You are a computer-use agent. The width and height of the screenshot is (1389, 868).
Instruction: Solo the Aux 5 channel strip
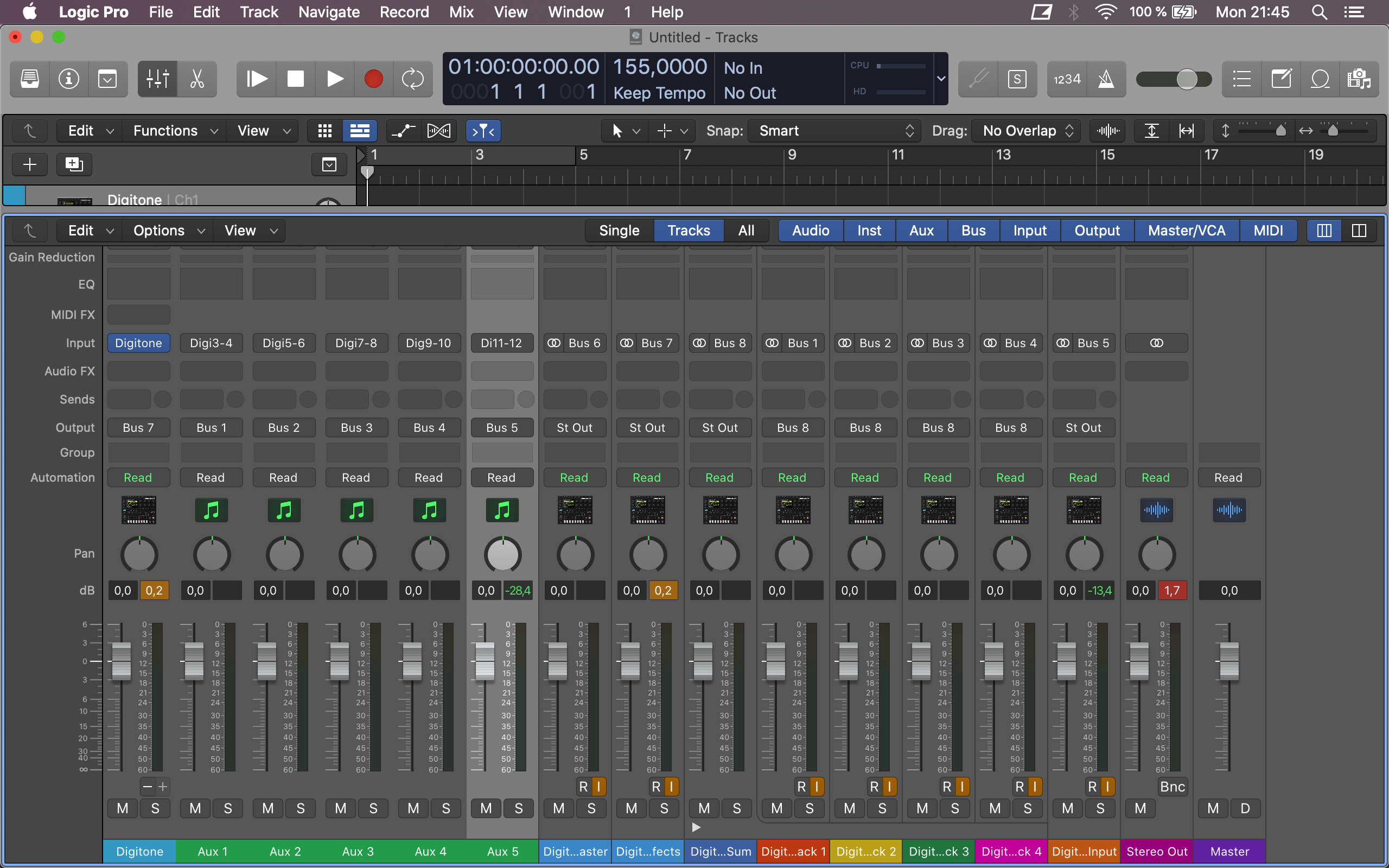(x=518, y=808)
